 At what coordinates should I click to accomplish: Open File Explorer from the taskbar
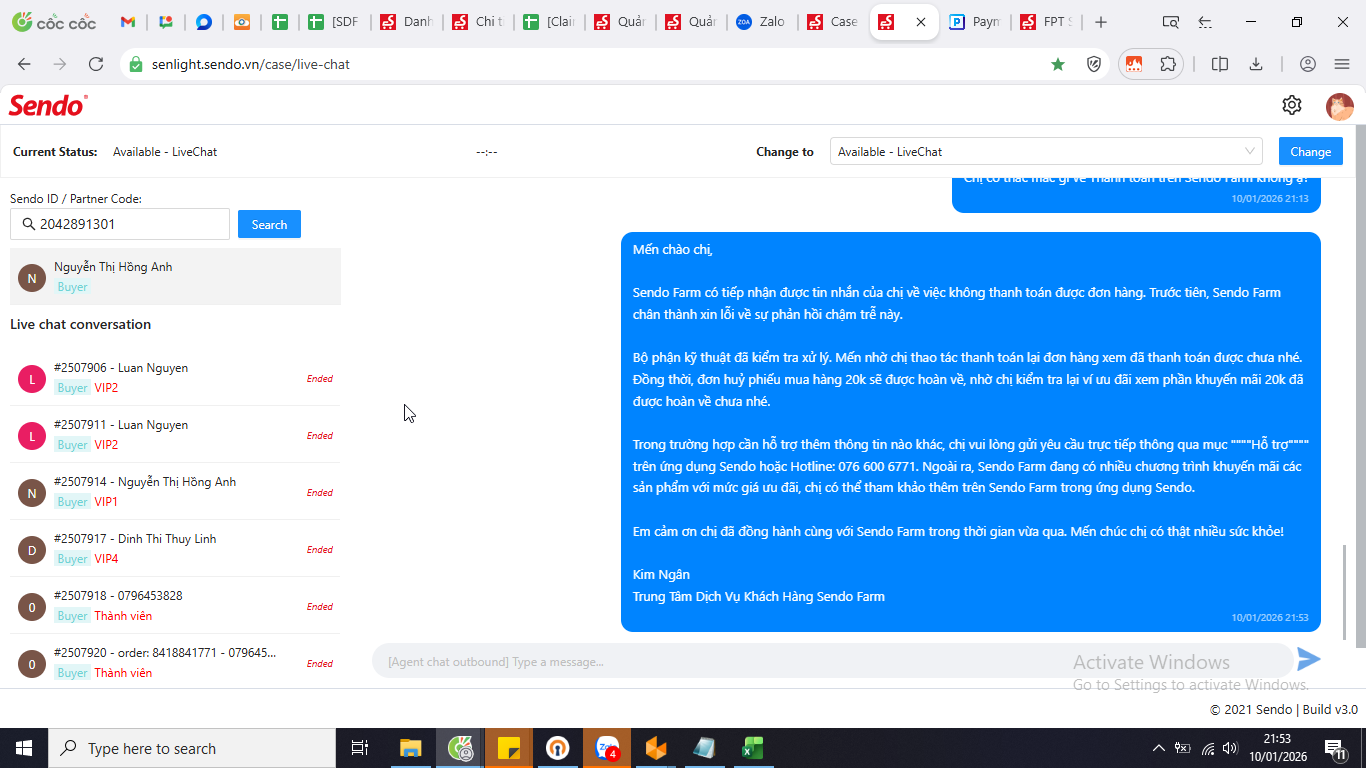point(410,748)
